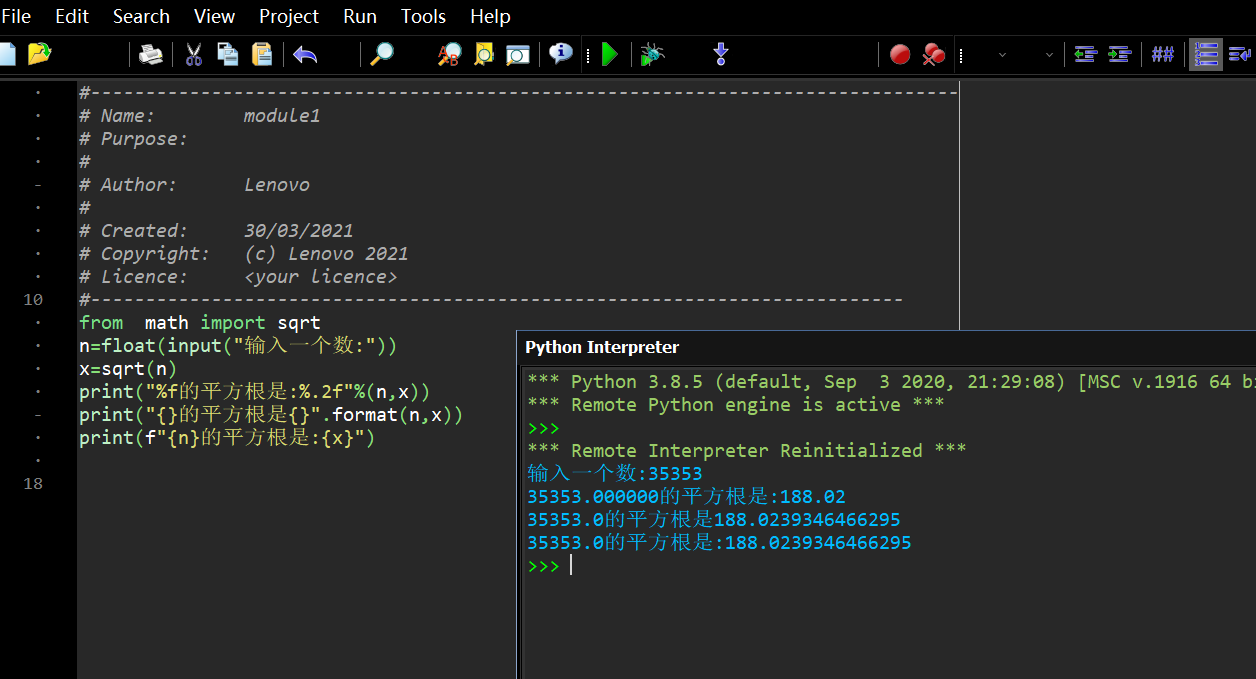
Task: Click the Python Interpreter panel title
Action: click(602, 347)
